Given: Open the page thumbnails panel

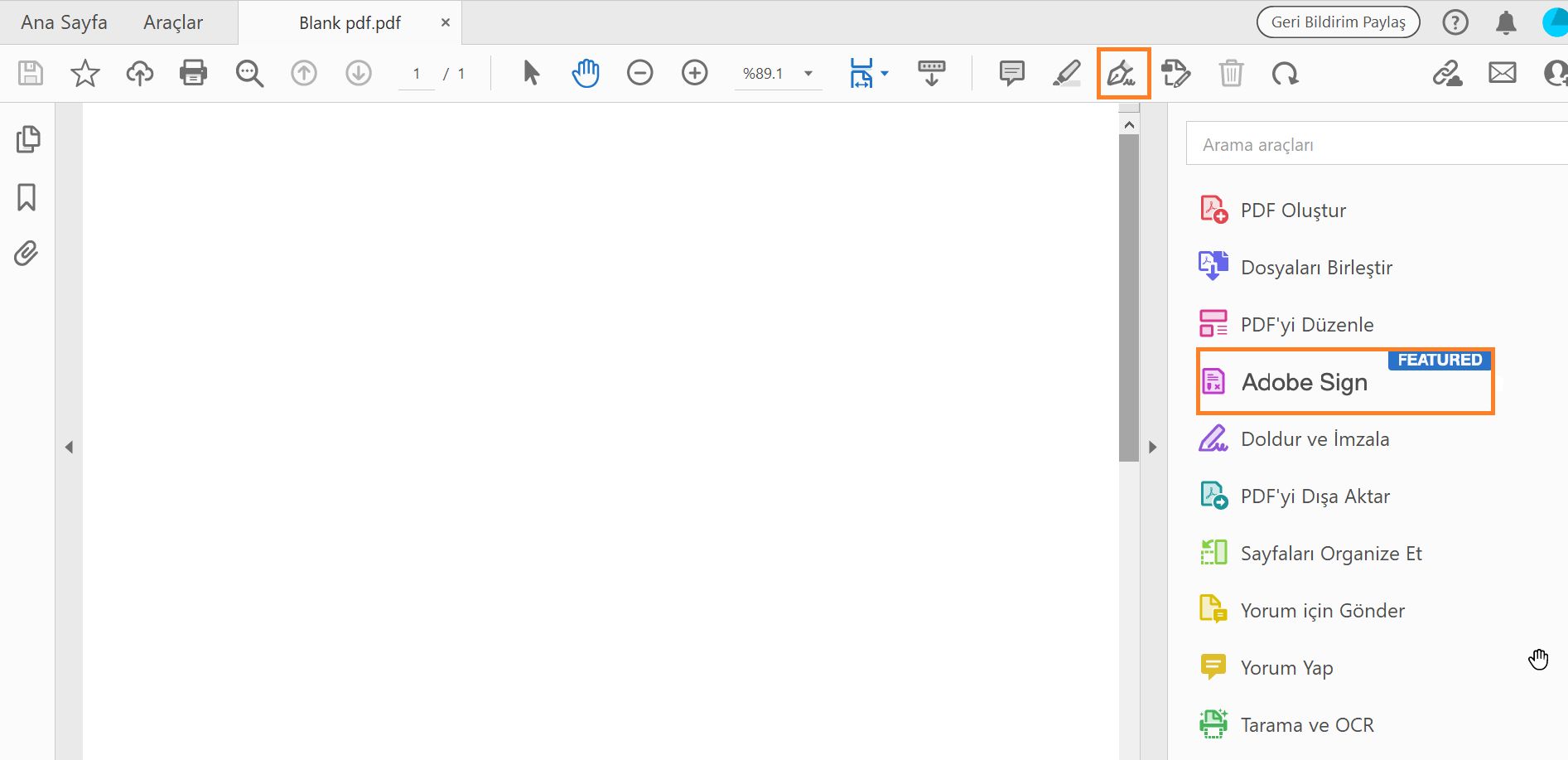Looking at the screenshot, I should (28, 139).
